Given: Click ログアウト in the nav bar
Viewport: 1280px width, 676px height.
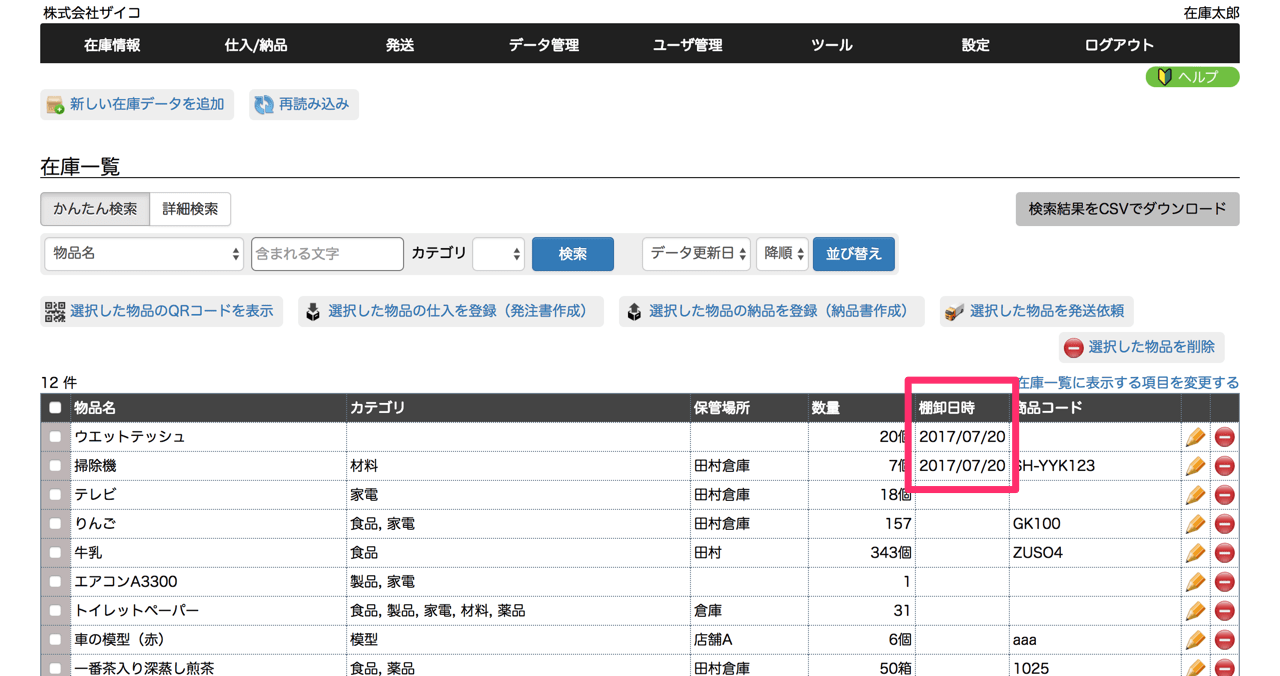Looking at the screenshot, I should pos(1120,45).
